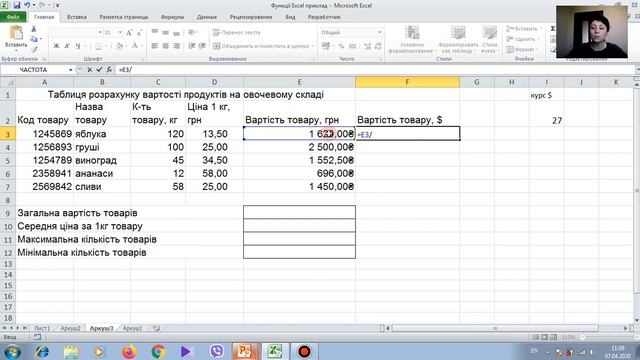
Task: Click the Вставить cells button in Ячейки group
Action: point(524,29)
